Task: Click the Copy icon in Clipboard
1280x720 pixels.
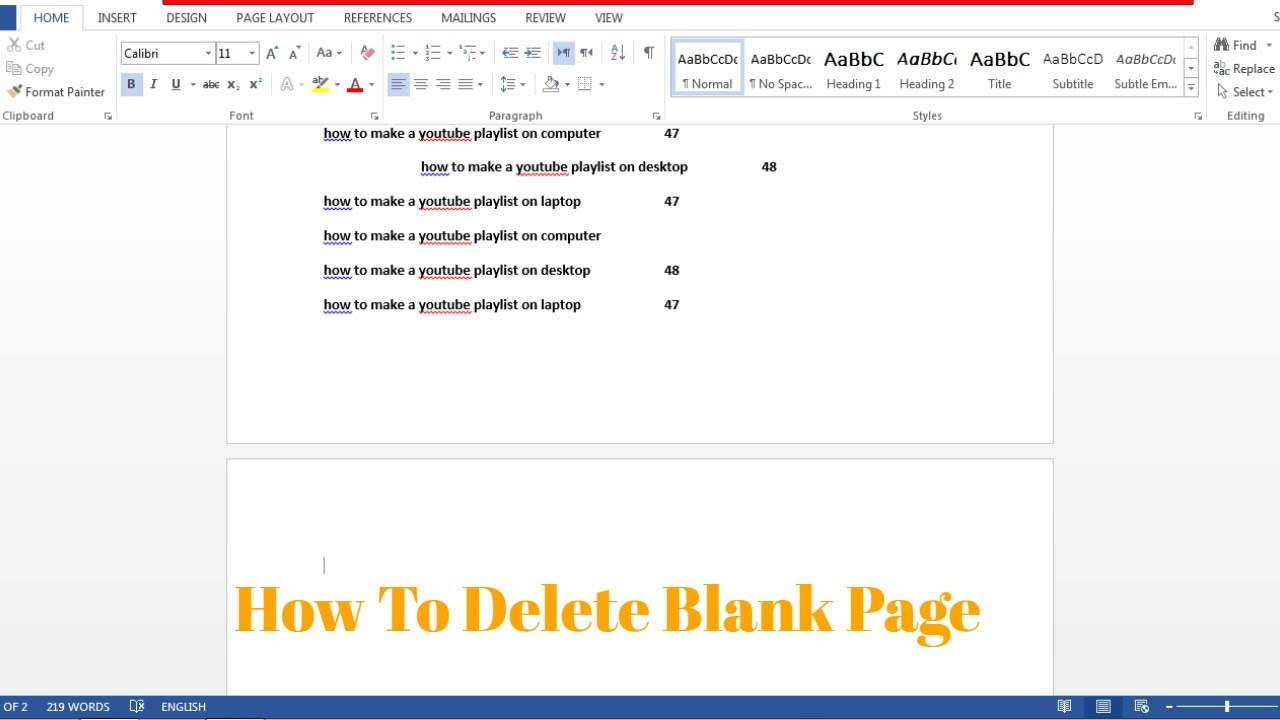Action: click(14, 69)
